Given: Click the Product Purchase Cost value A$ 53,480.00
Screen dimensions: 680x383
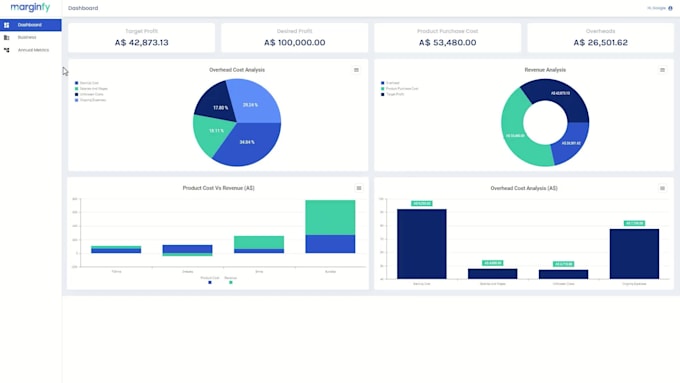Looking at the screenshot, I should tap(448, 43).
